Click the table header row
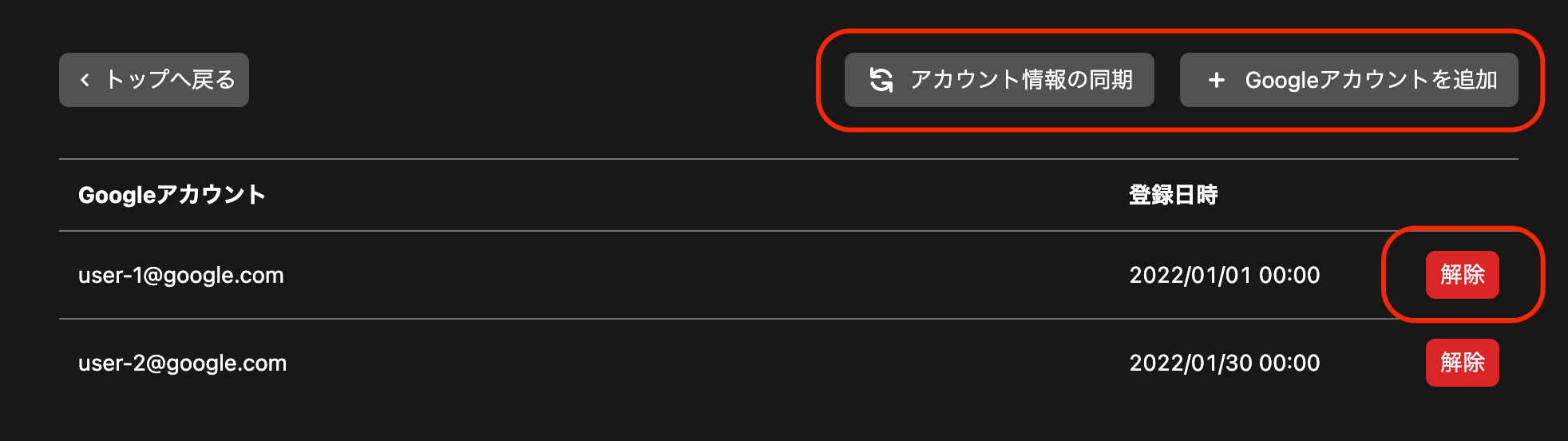 pyautogui.click(x=789, y=195)
